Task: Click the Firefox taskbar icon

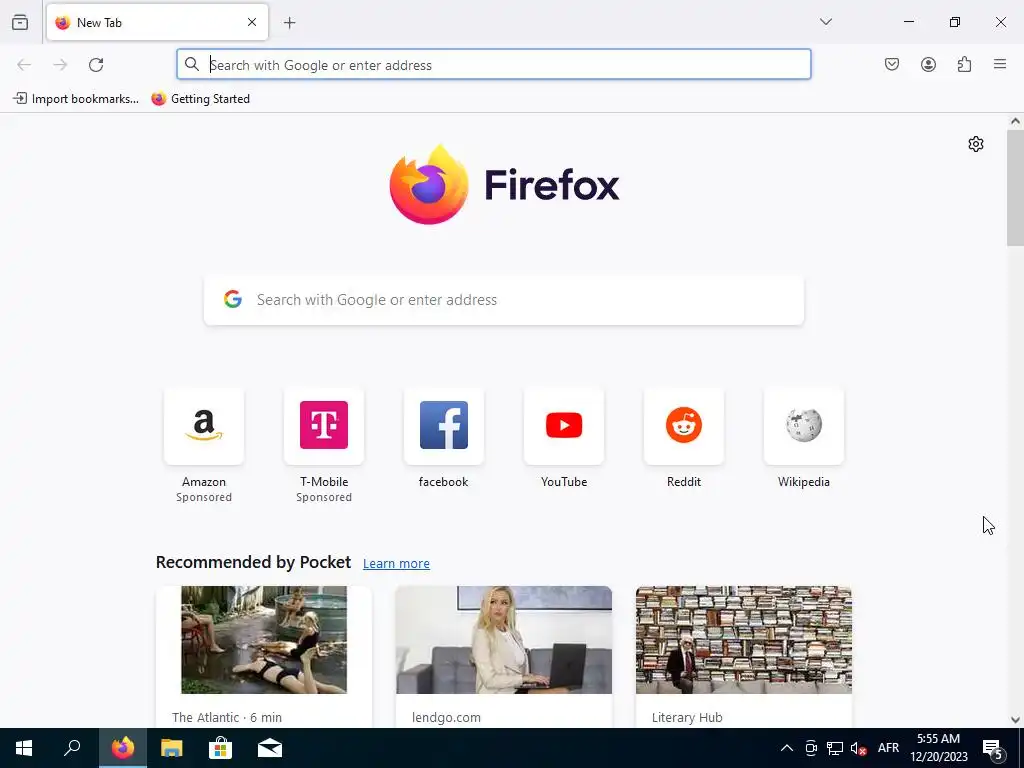Action: [x=122, y=748]
